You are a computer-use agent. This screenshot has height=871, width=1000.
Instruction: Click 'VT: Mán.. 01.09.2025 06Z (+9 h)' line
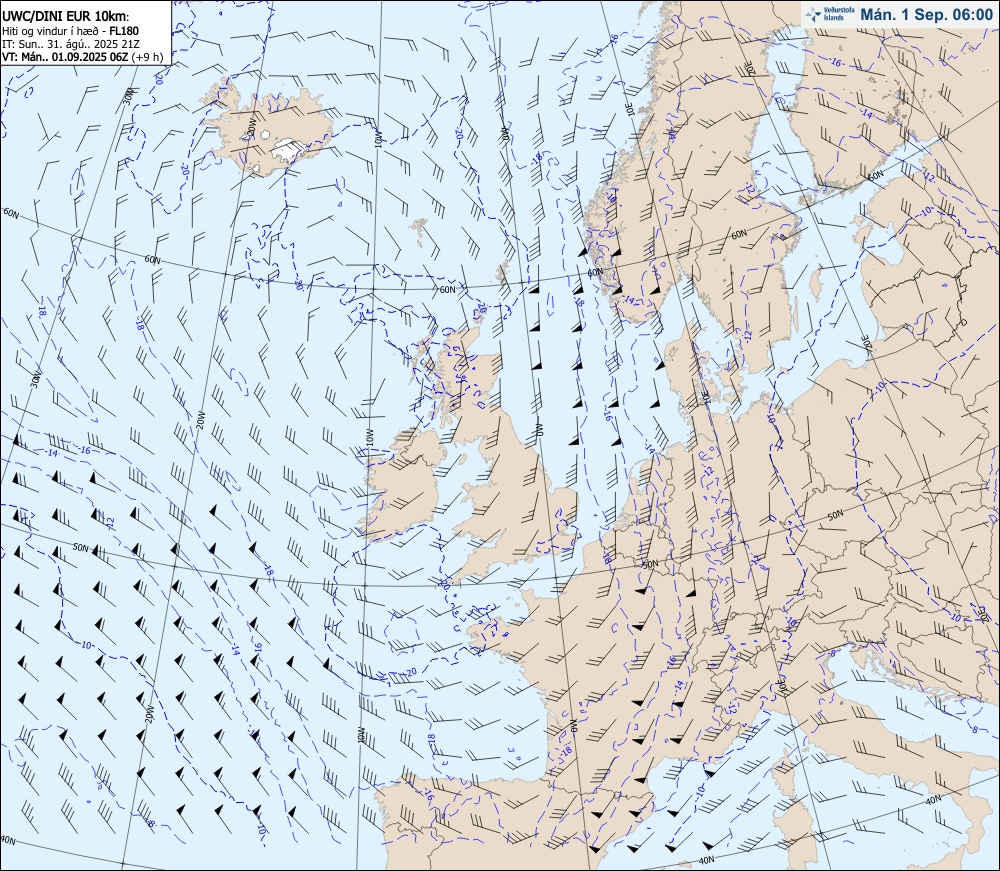tap(82, 56)
